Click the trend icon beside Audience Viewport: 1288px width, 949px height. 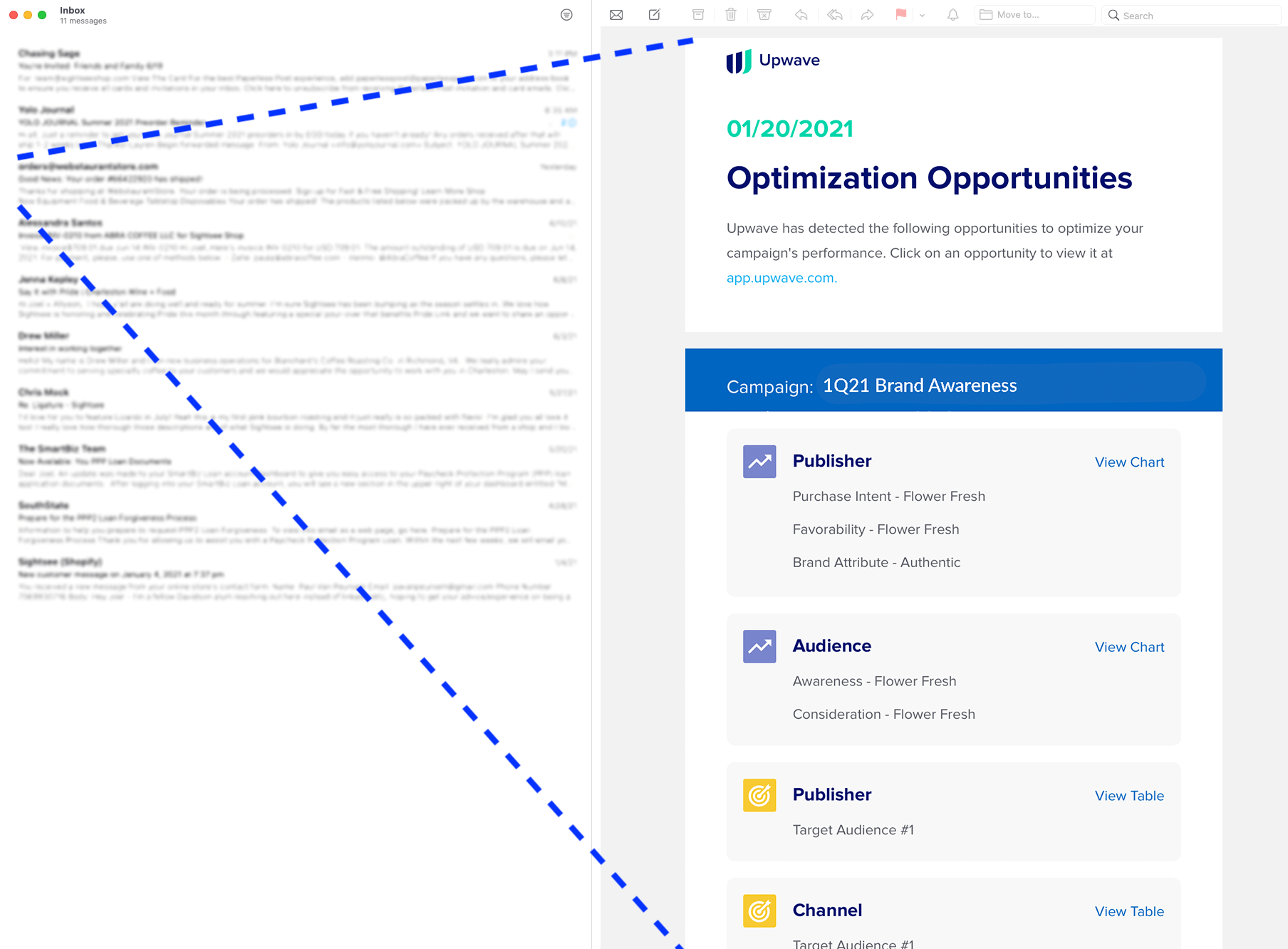point(759,646)
